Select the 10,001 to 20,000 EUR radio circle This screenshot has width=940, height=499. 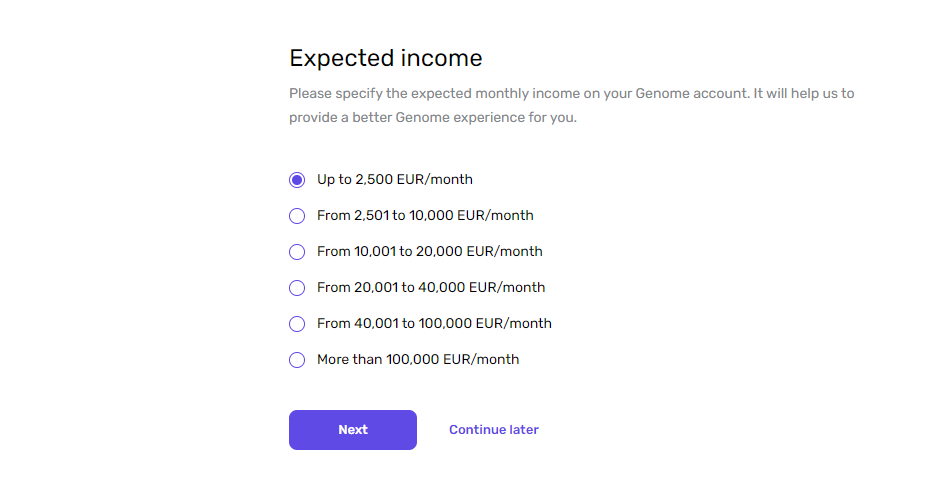[297, 252]
